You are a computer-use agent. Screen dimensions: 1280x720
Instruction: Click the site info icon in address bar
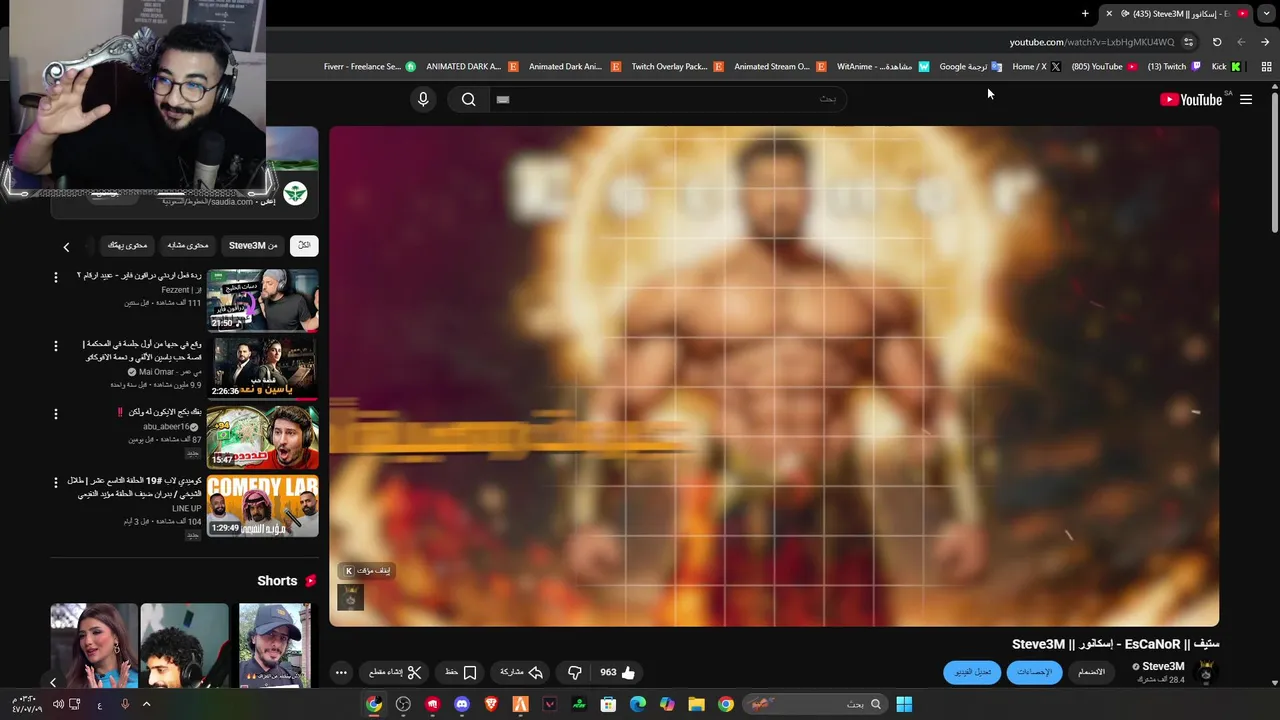click(1188, 42)
